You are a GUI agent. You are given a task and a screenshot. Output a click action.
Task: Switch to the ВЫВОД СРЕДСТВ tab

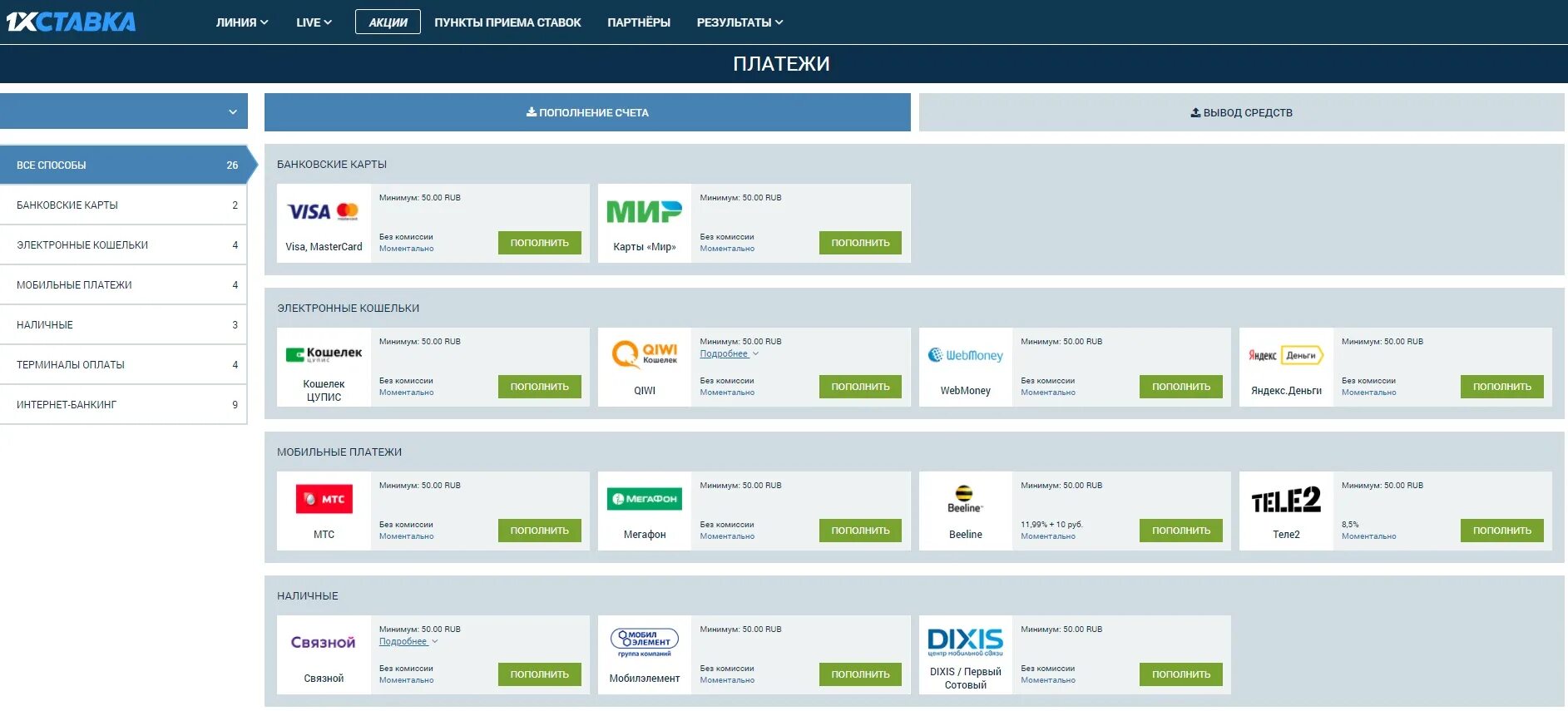point(1241,112)
